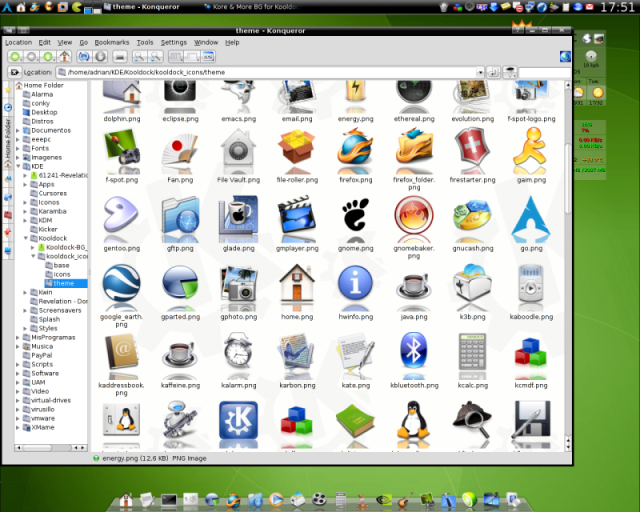Screen dimensions: 640x512
Task: Select the base folder in tree
Action: click(x=57, y=265)
